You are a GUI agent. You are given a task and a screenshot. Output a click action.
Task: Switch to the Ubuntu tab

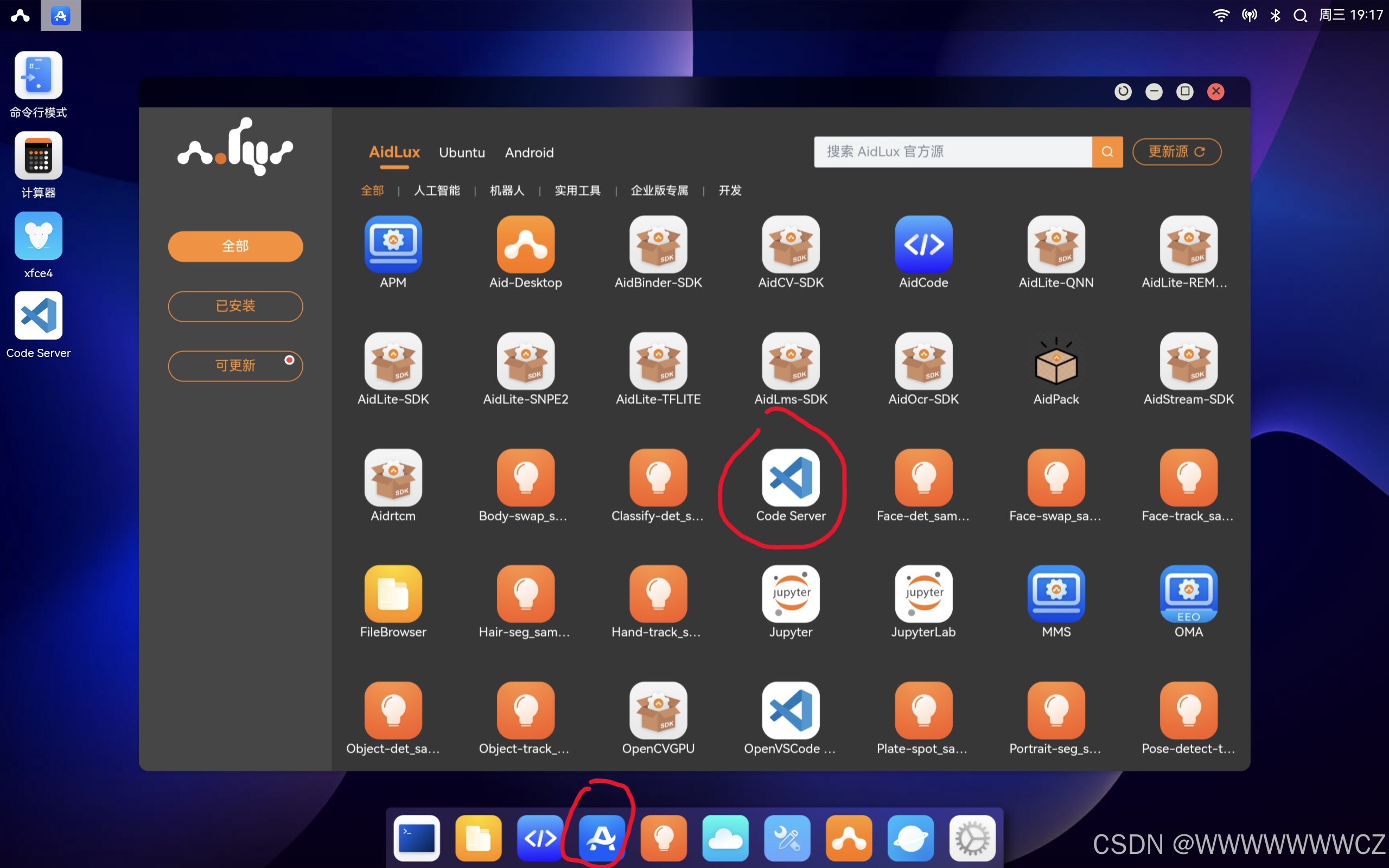(462, 152)
